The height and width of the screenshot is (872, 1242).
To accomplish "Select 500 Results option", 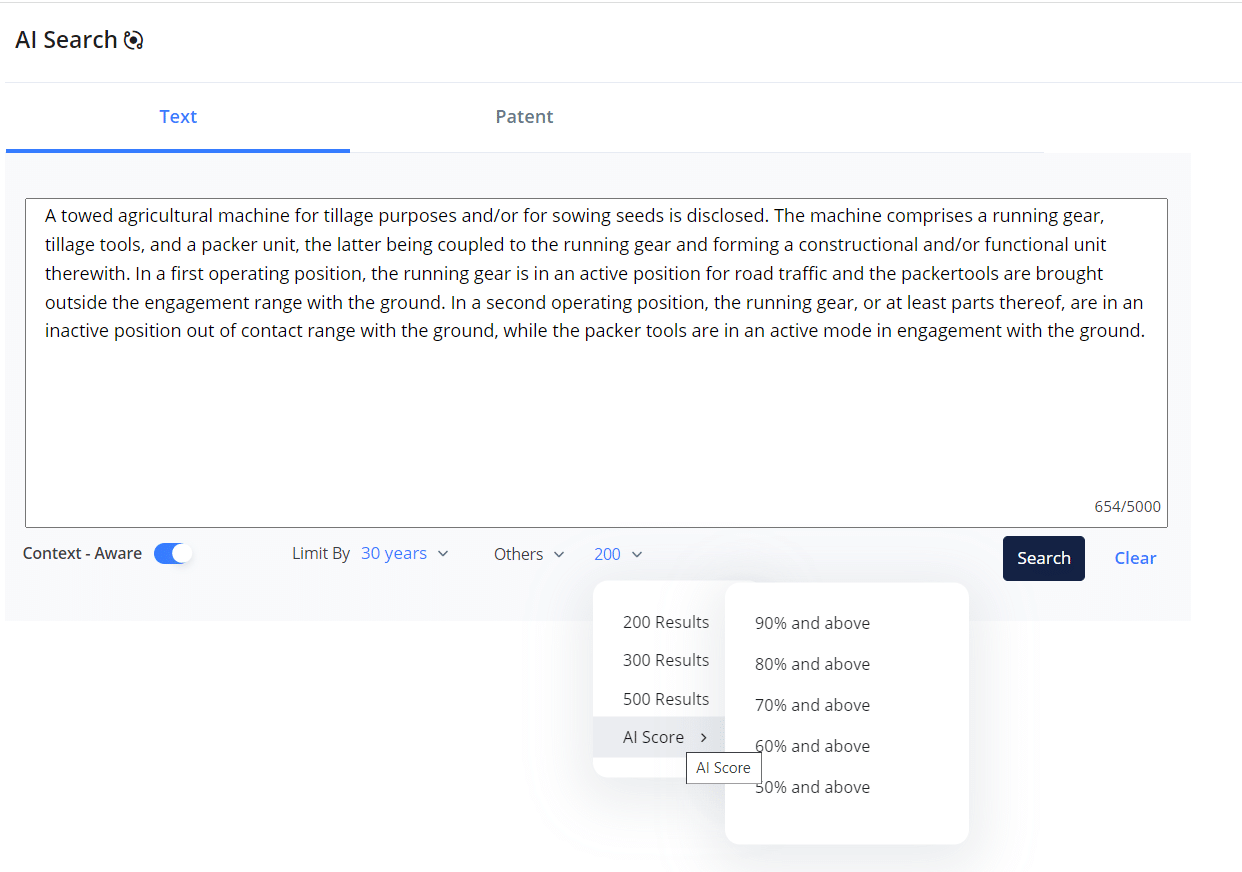I will coord(666,699).
